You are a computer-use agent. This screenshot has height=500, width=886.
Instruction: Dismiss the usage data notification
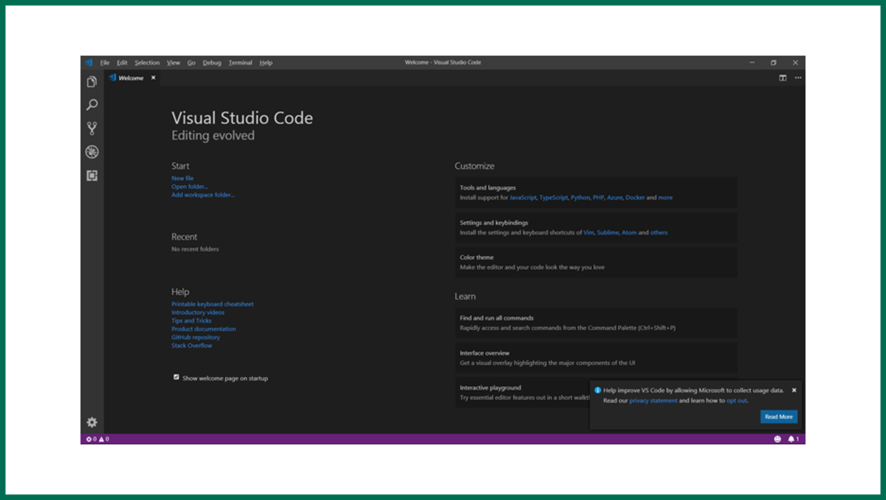(794, 390)
